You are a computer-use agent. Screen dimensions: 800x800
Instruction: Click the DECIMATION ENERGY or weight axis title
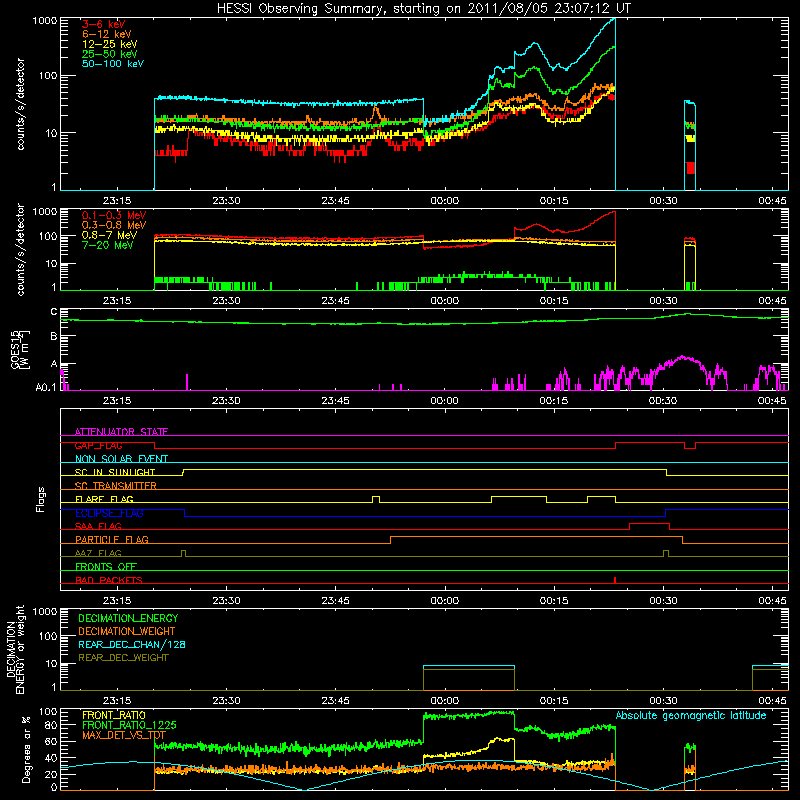pyautogui.click(x=15, y=649)
